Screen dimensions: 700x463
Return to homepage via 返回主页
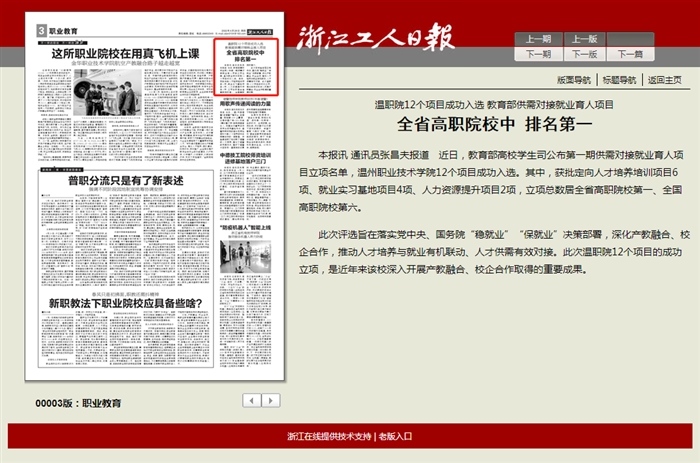click(x=664, y=80)
